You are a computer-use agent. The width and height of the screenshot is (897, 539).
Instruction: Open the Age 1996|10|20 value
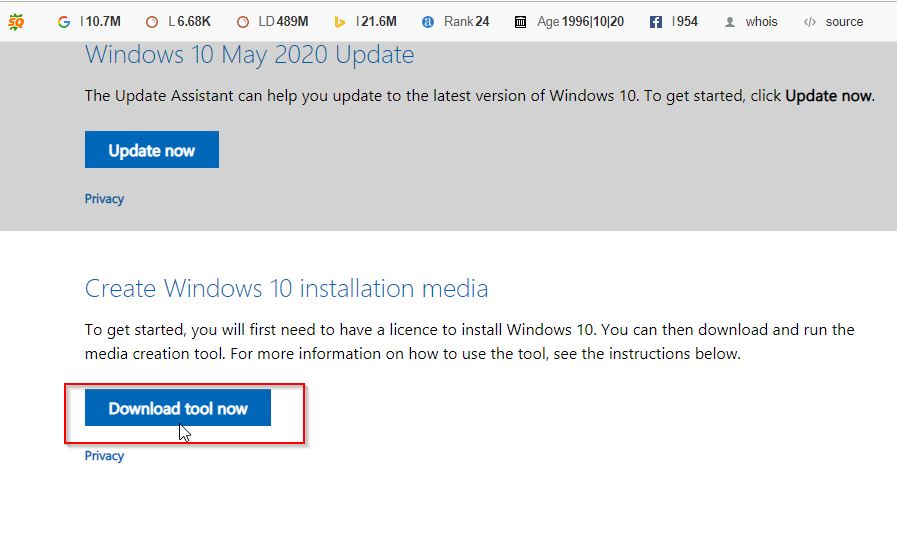[580, 22]
